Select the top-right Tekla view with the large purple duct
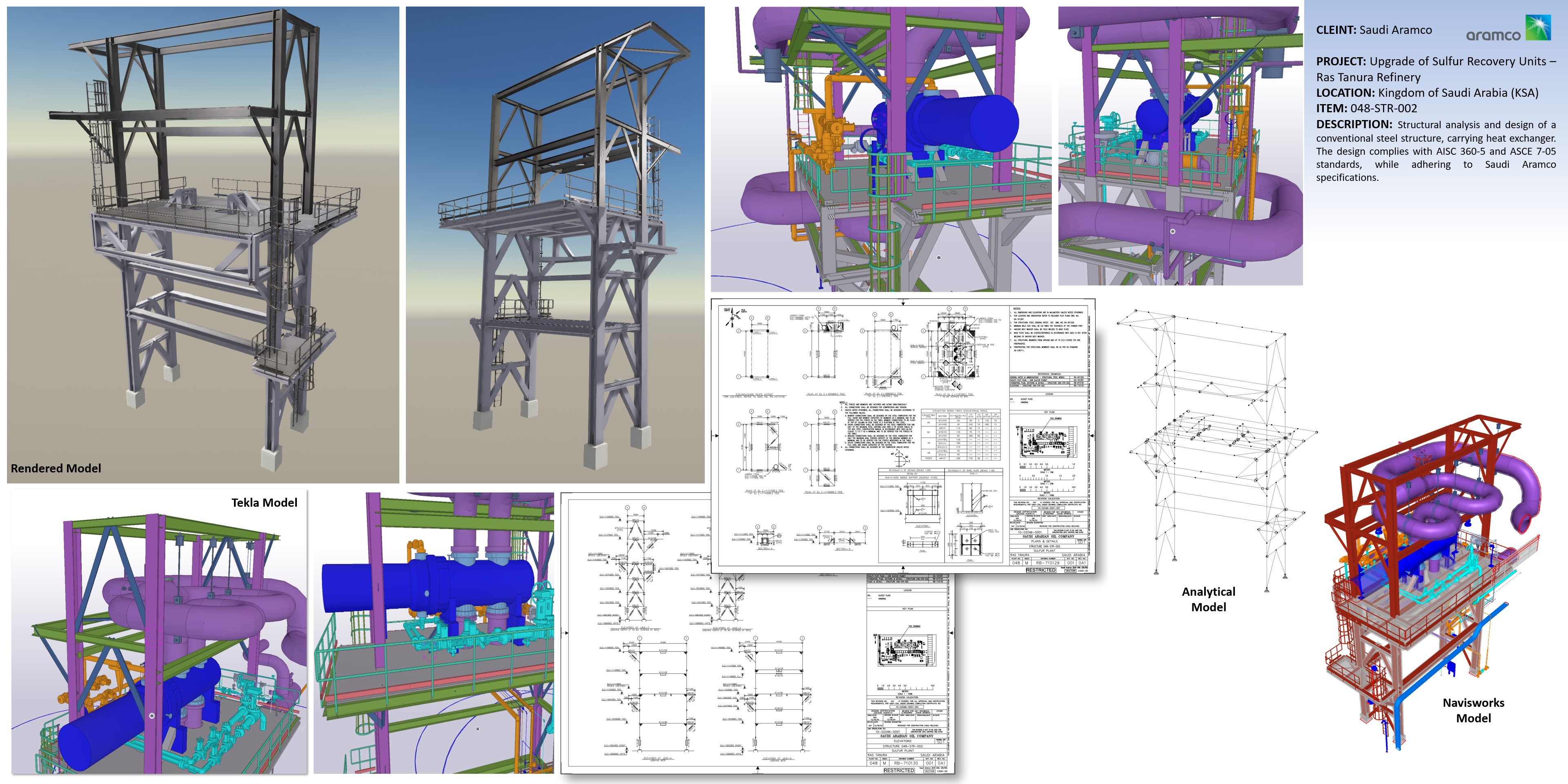 point(1180,146)
